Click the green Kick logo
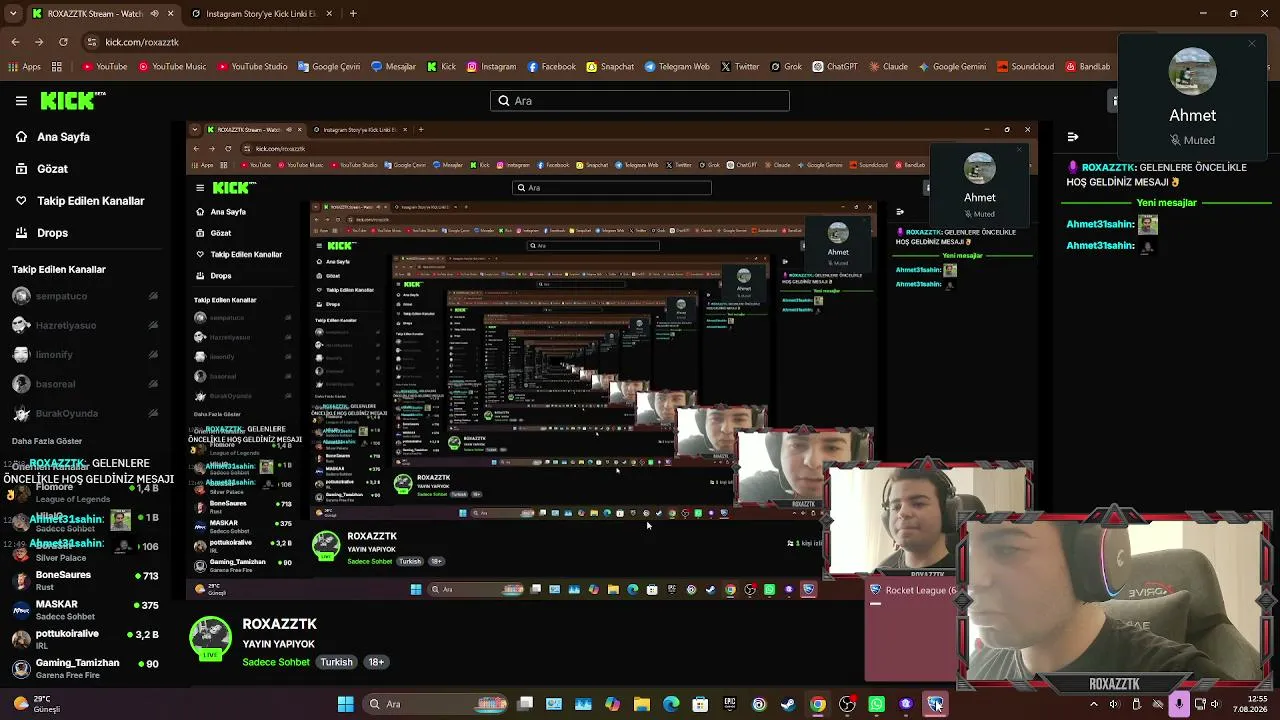This screenshot has width=1280, height=720. 73,100
